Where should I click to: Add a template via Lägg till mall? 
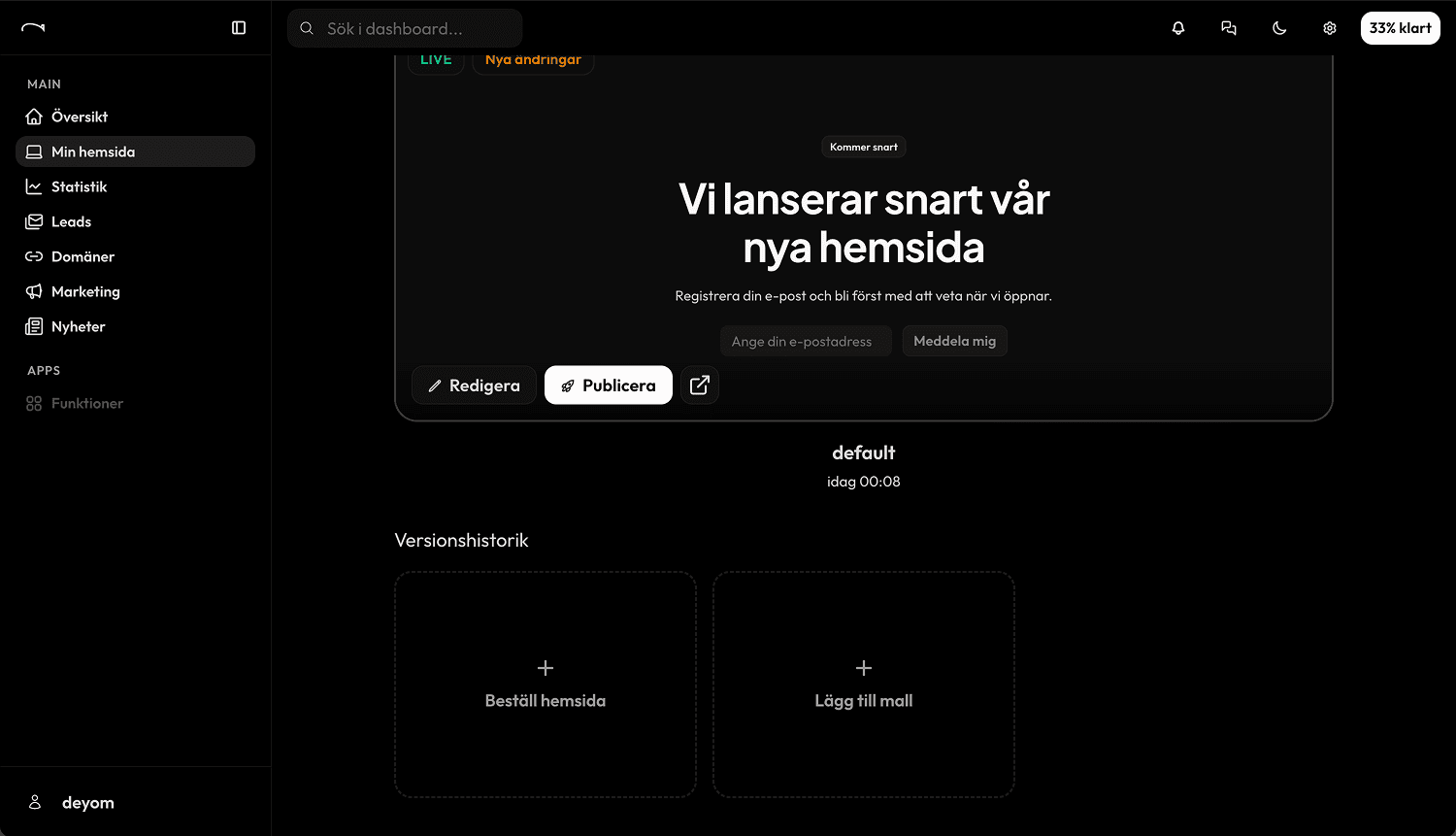coord(863,684)
